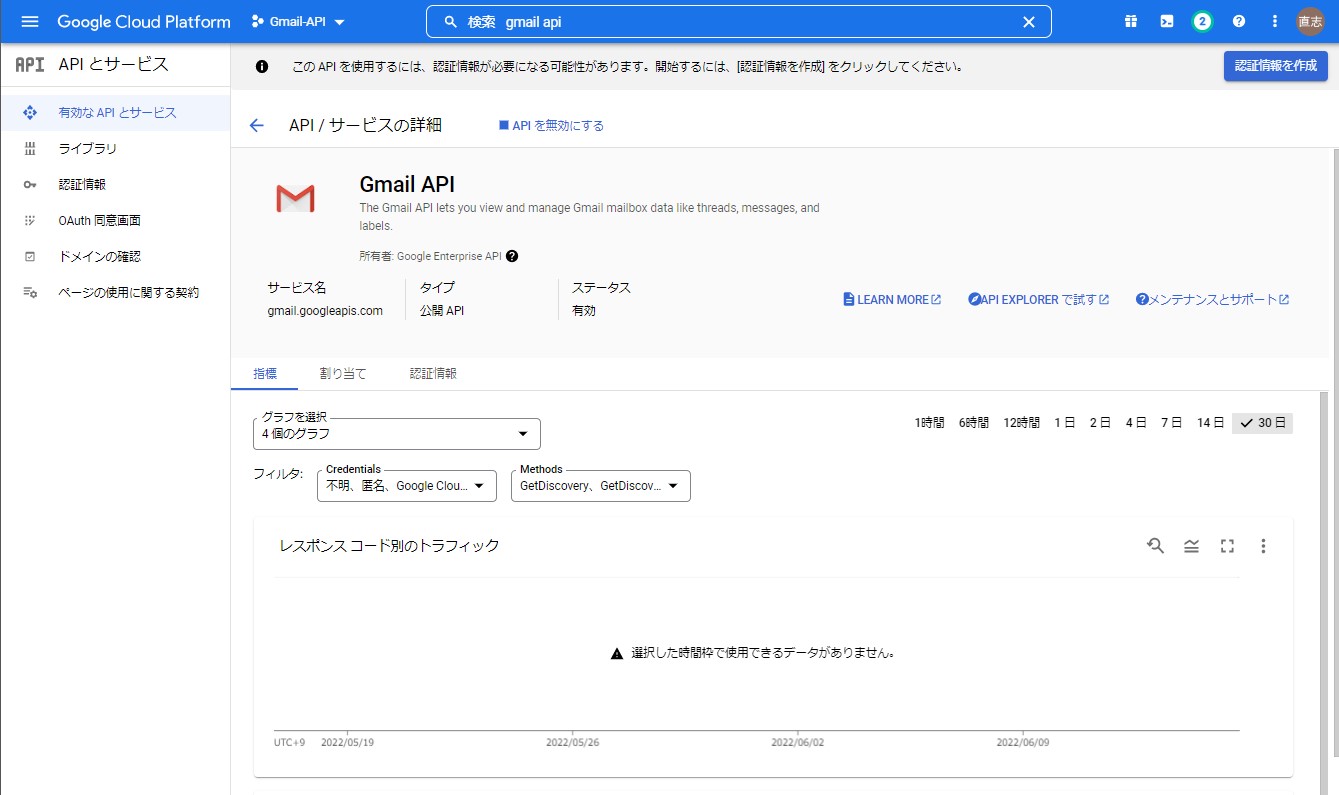Click the ページの使用に関する契約 settings icon
Screen dimensions: 1339x795
pos(30,293)
